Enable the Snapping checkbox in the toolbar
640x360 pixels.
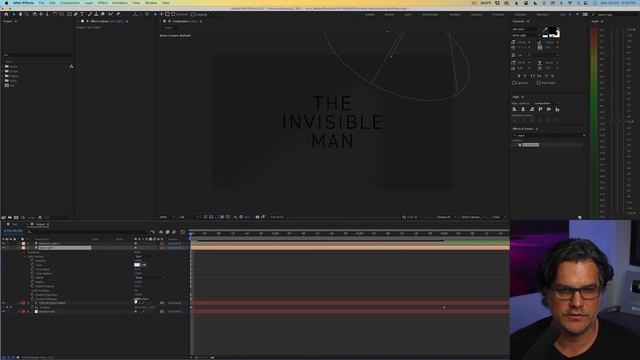pyautogui.click(x=193, y=14)
